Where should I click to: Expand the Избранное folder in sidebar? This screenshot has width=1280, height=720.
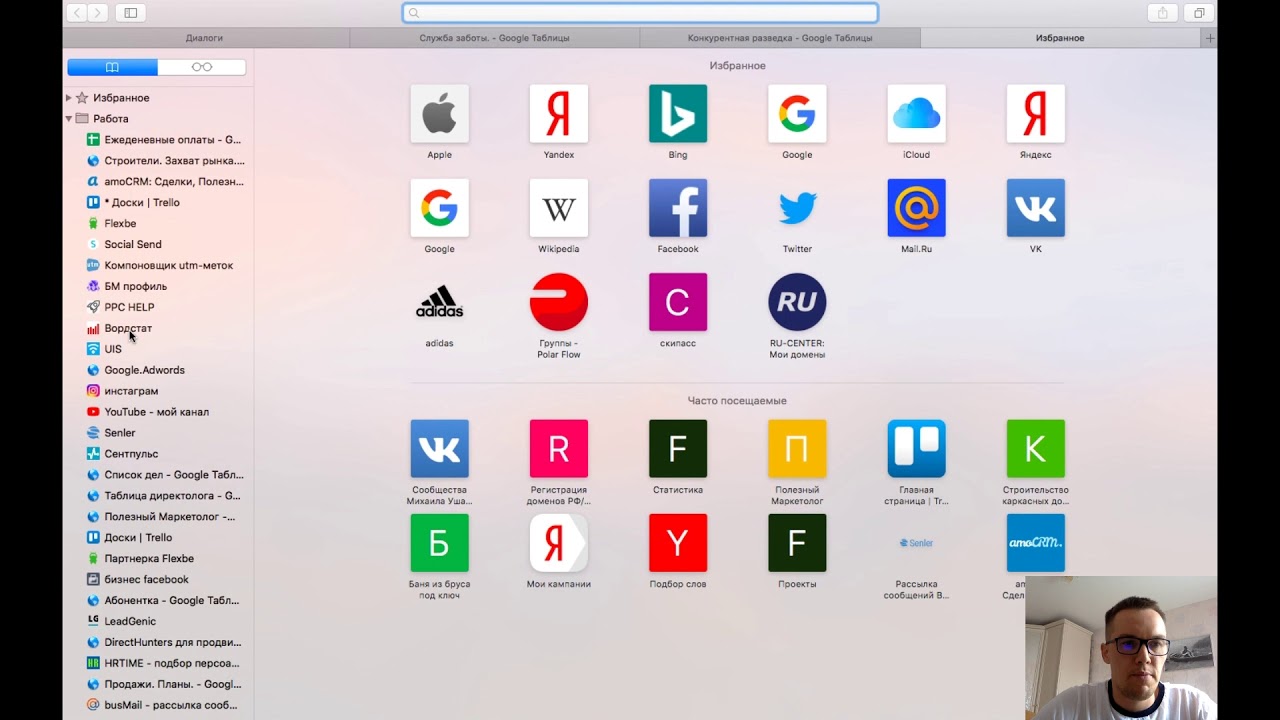(x=68, y=98)
